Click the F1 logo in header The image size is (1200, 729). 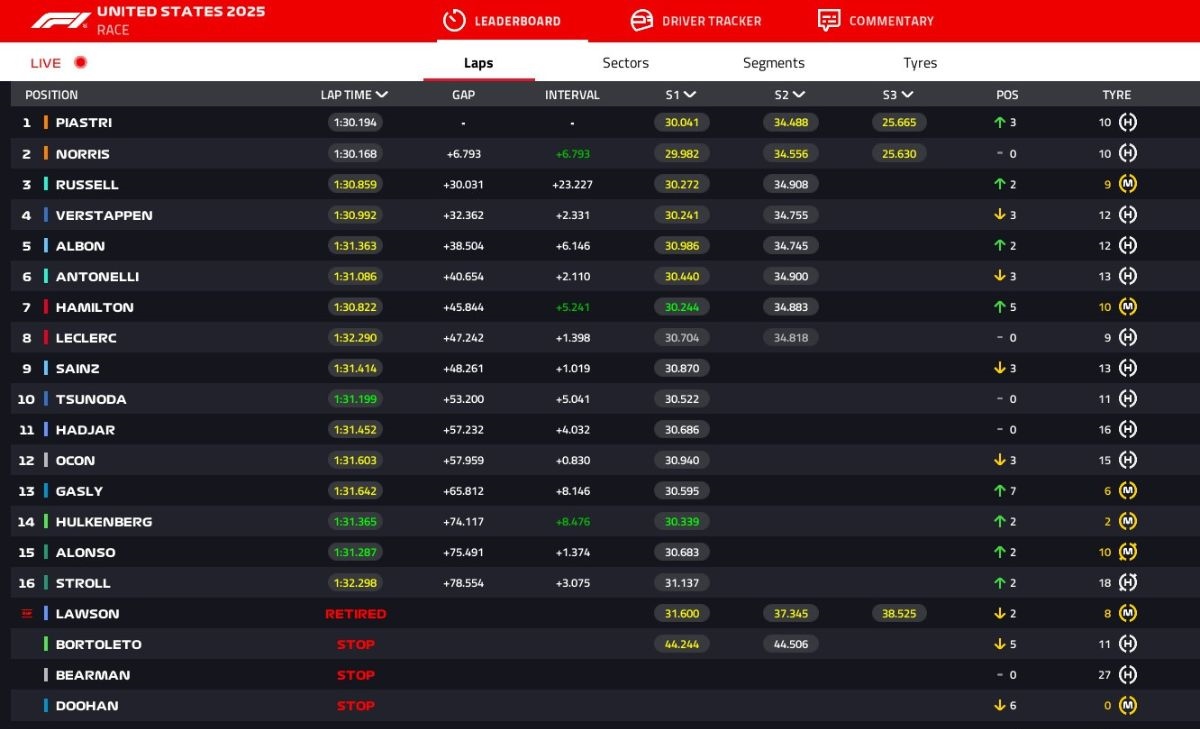click(60, 20)
